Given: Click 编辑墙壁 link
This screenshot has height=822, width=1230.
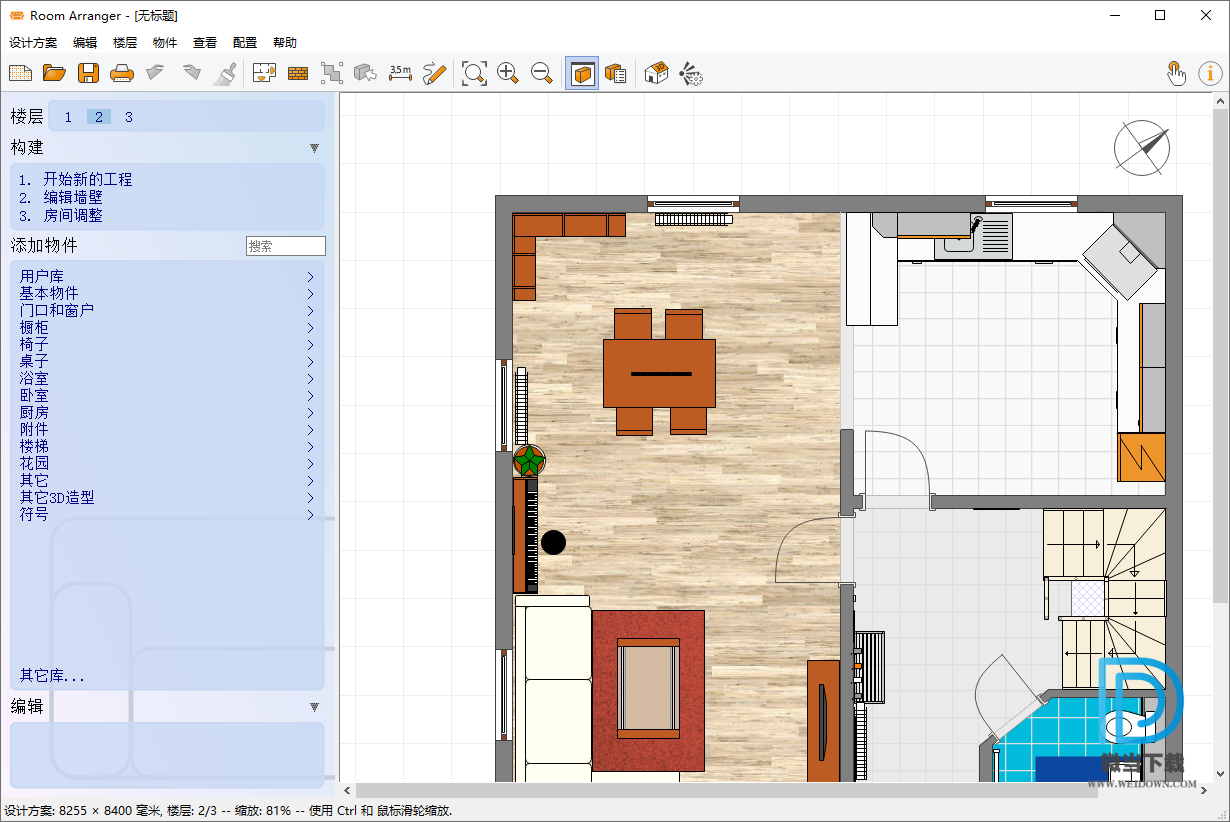Looking at the screenshot, I should (73, 197).
